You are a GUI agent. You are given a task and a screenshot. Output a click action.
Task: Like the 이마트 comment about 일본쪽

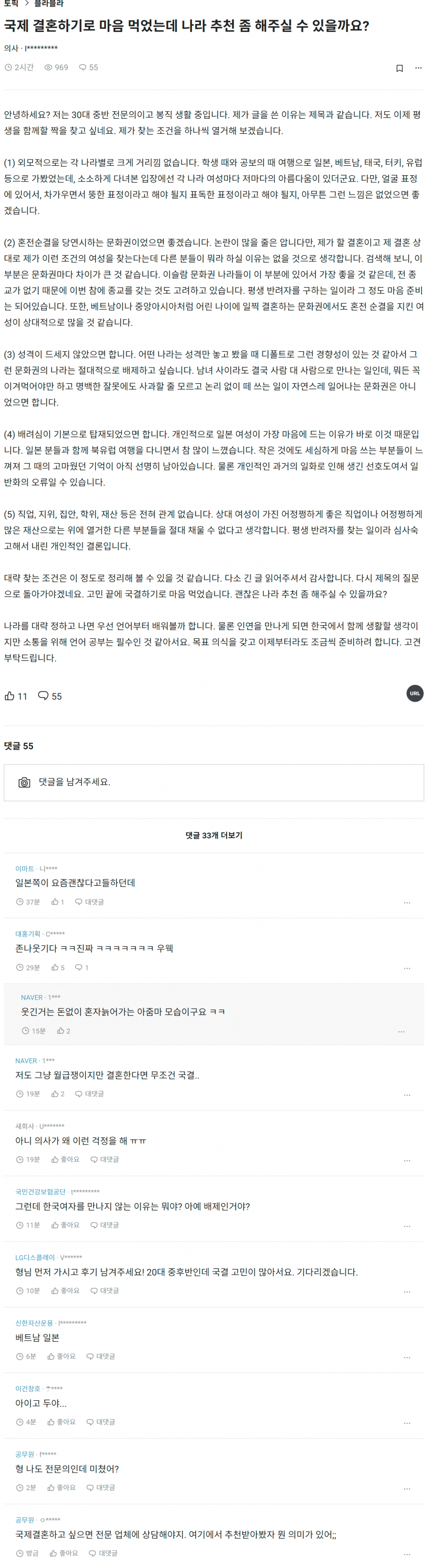click(x=57, y=902)
